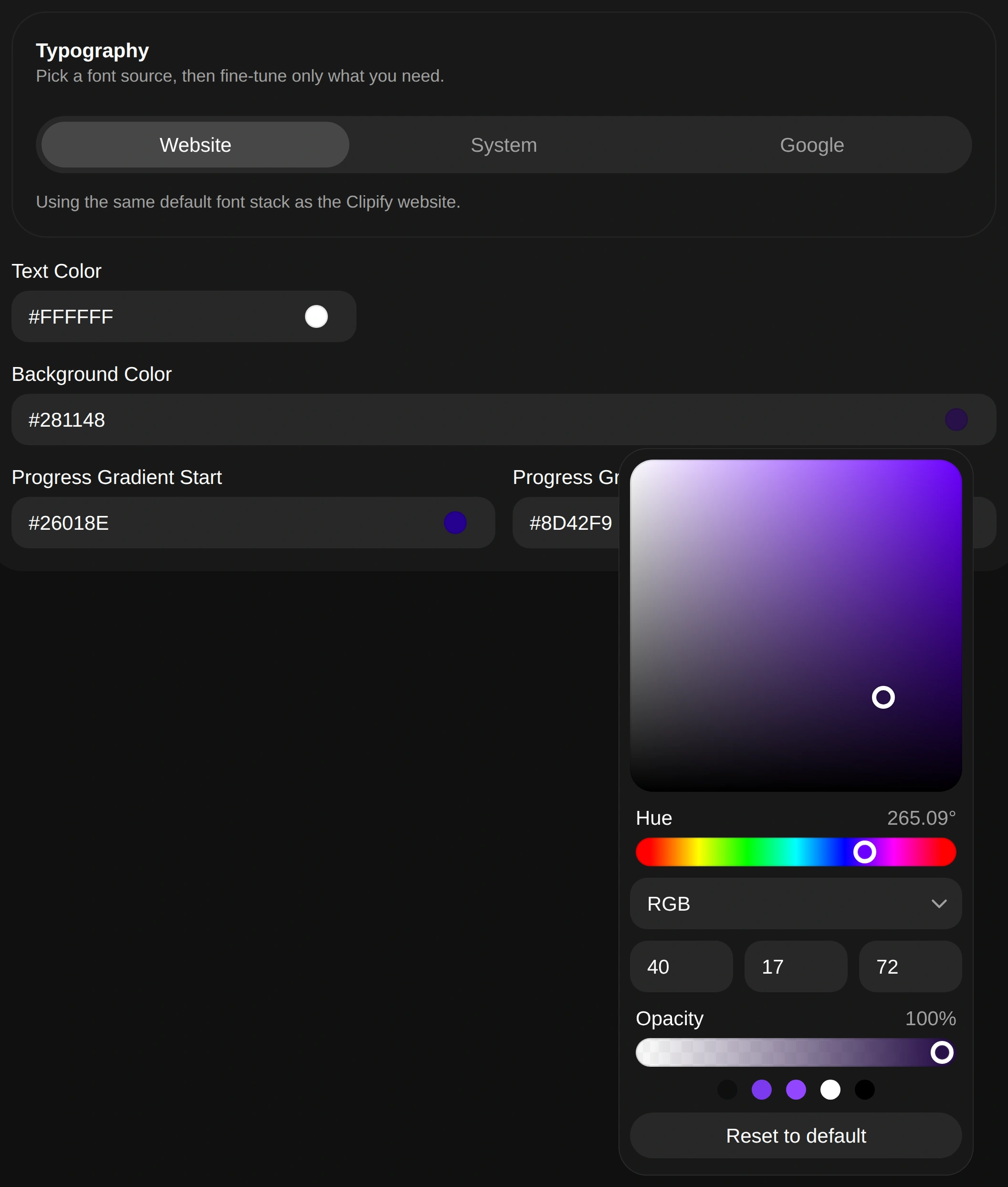
Task: Pick the white preset color dot
Action: click(829, 1090)
